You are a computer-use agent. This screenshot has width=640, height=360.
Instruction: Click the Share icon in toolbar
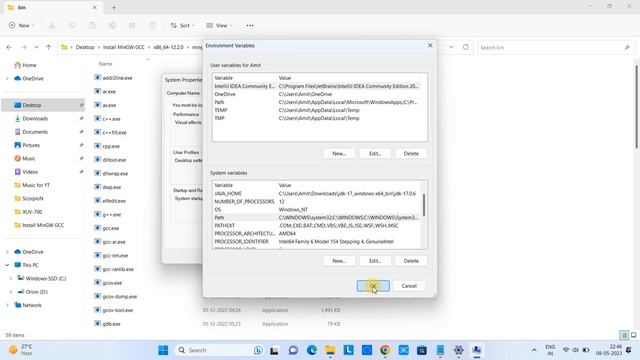[x=132, y=25]
